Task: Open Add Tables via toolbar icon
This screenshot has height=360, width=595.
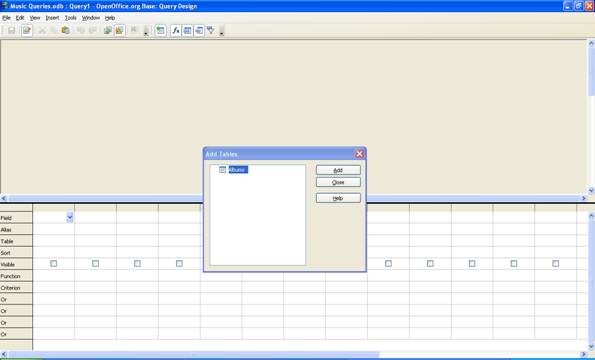Action: click(x=161, y=30)
